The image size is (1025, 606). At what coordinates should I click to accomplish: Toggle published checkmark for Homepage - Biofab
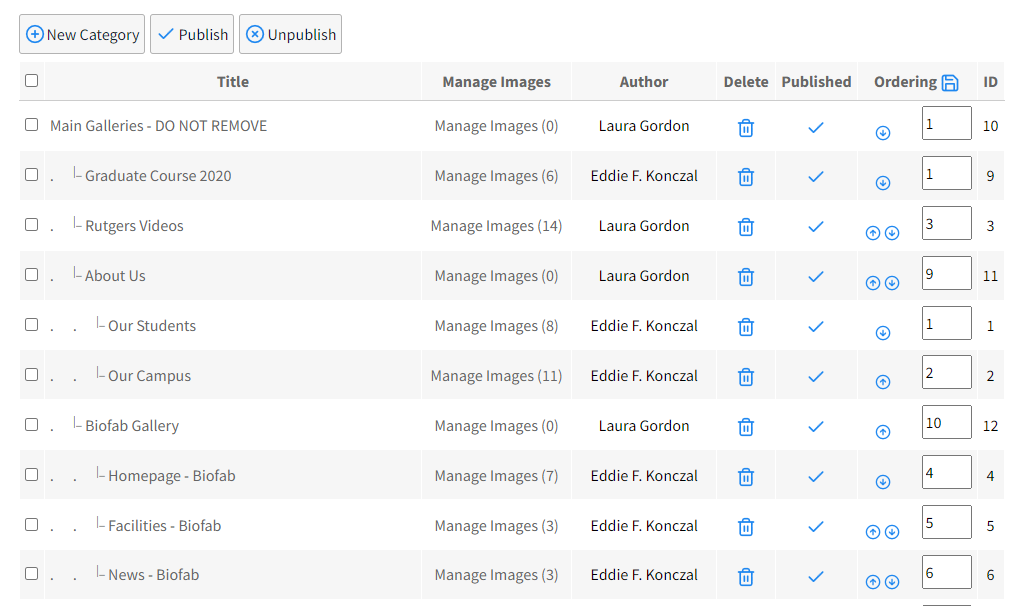coord(816,477)
